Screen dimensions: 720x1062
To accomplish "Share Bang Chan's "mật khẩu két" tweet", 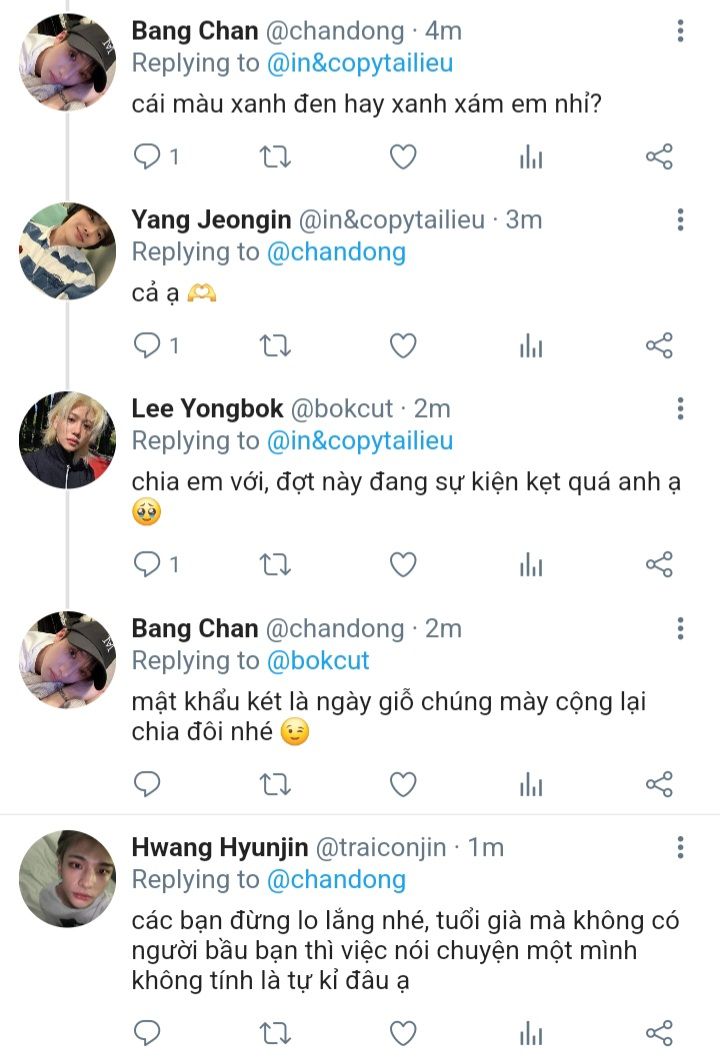I will pos(659,784).
